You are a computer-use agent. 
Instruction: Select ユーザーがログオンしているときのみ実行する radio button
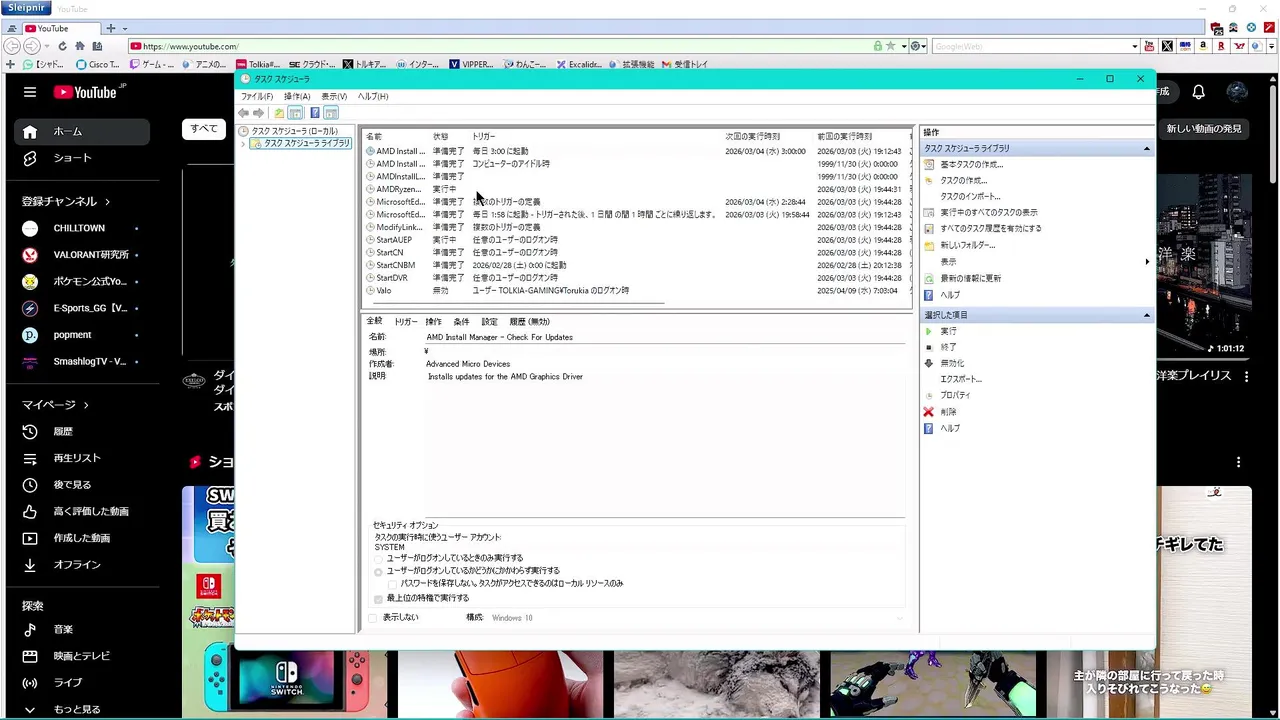coord(379,558)
